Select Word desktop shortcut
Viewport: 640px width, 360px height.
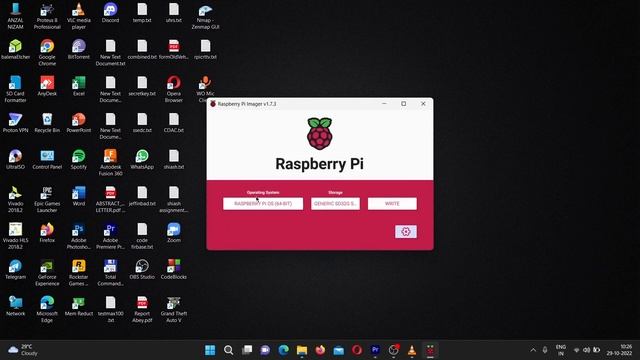(x=79, y=196)
